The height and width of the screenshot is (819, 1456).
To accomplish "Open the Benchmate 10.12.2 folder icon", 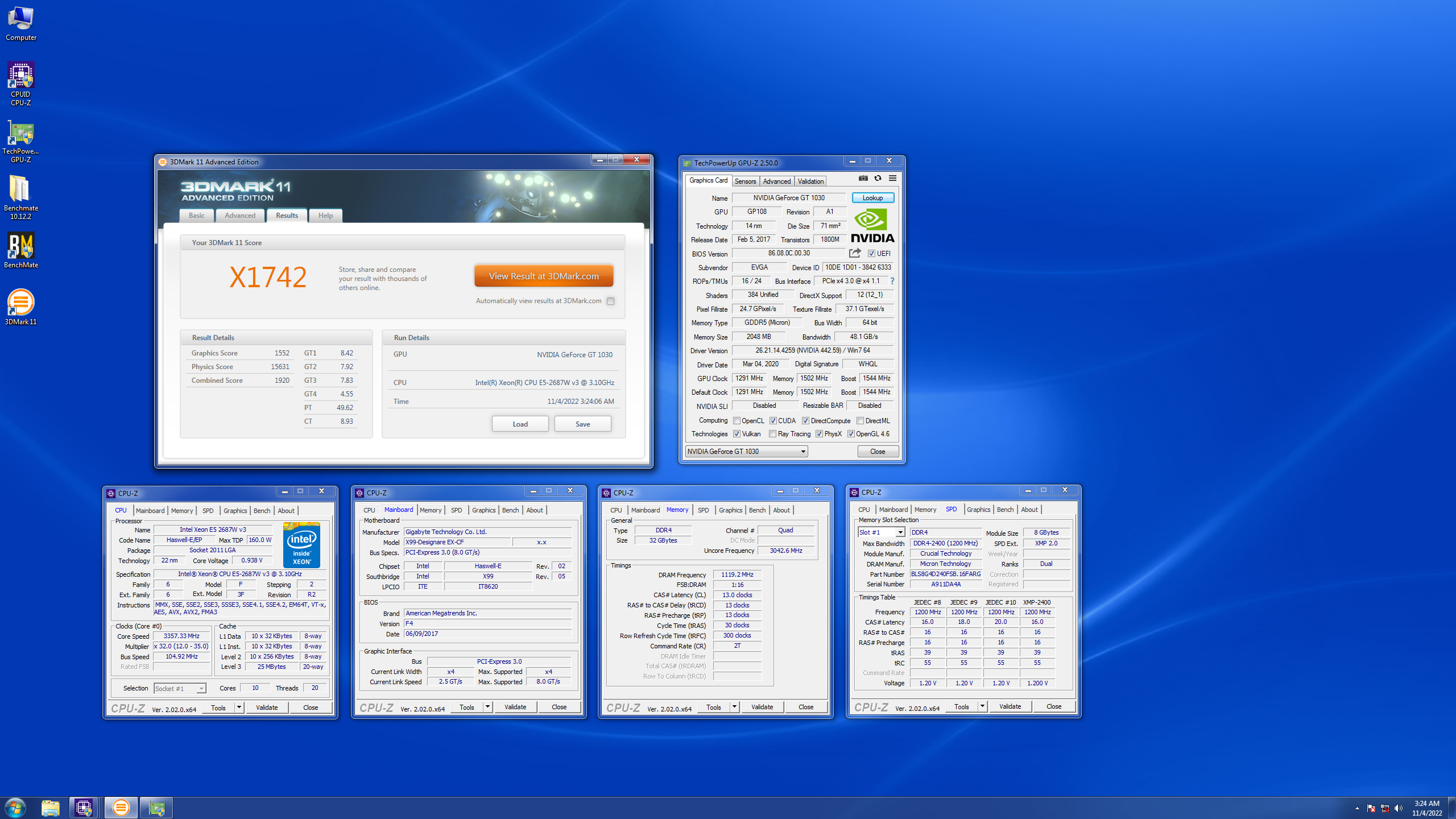I will (x=21, y=197).
